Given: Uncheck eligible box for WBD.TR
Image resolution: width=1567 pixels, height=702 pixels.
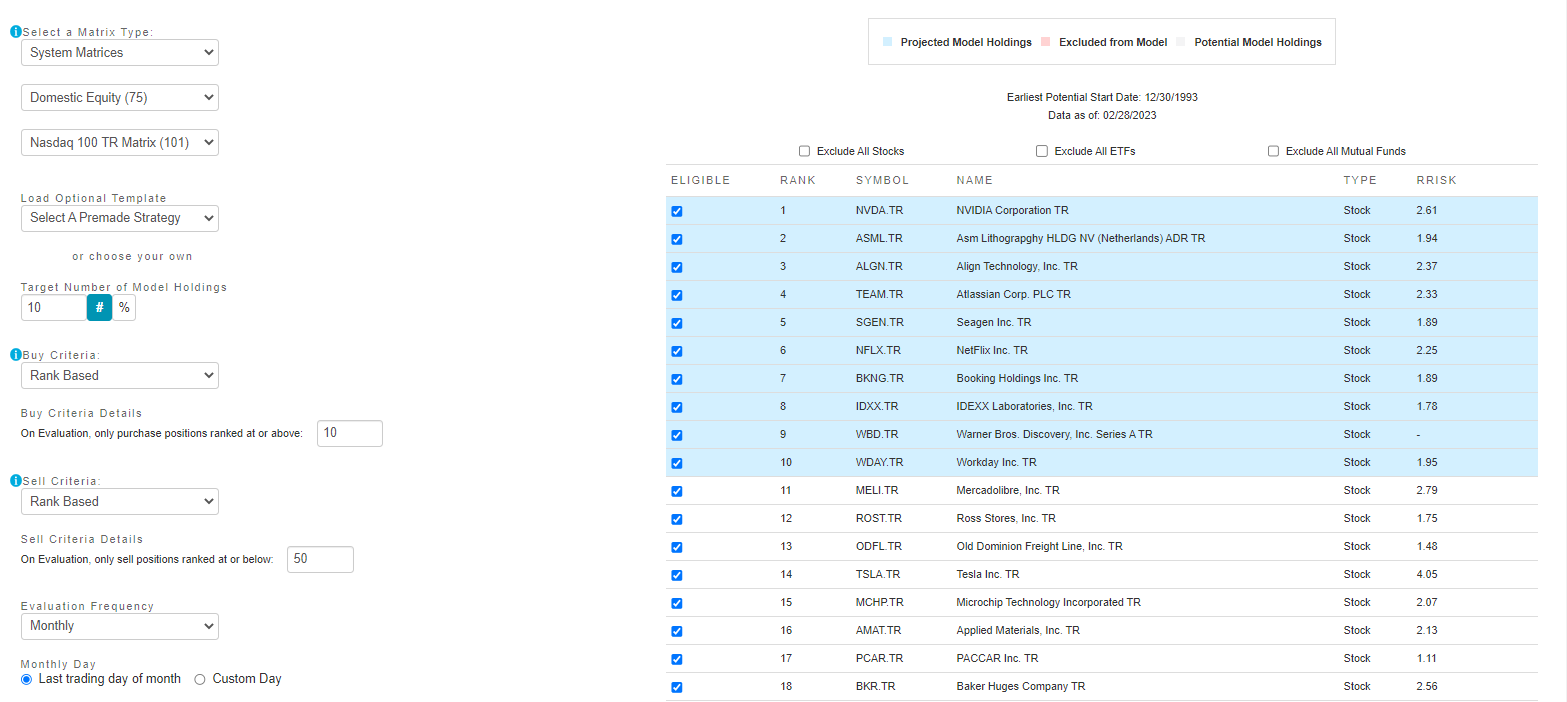Looking at the screenshot, I should click(677, 435).
